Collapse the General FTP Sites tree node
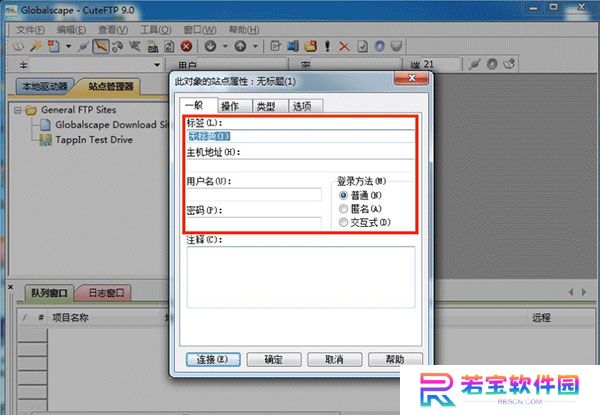Screen dimensions: 600x415 pos(17,110)
